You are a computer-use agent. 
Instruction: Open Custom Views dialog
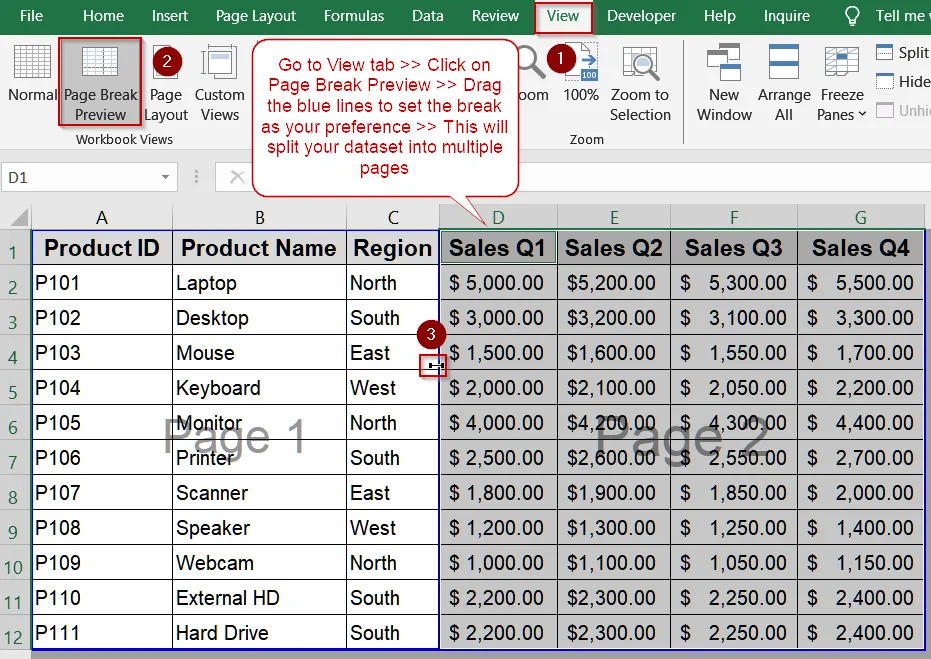coord(219,83)
